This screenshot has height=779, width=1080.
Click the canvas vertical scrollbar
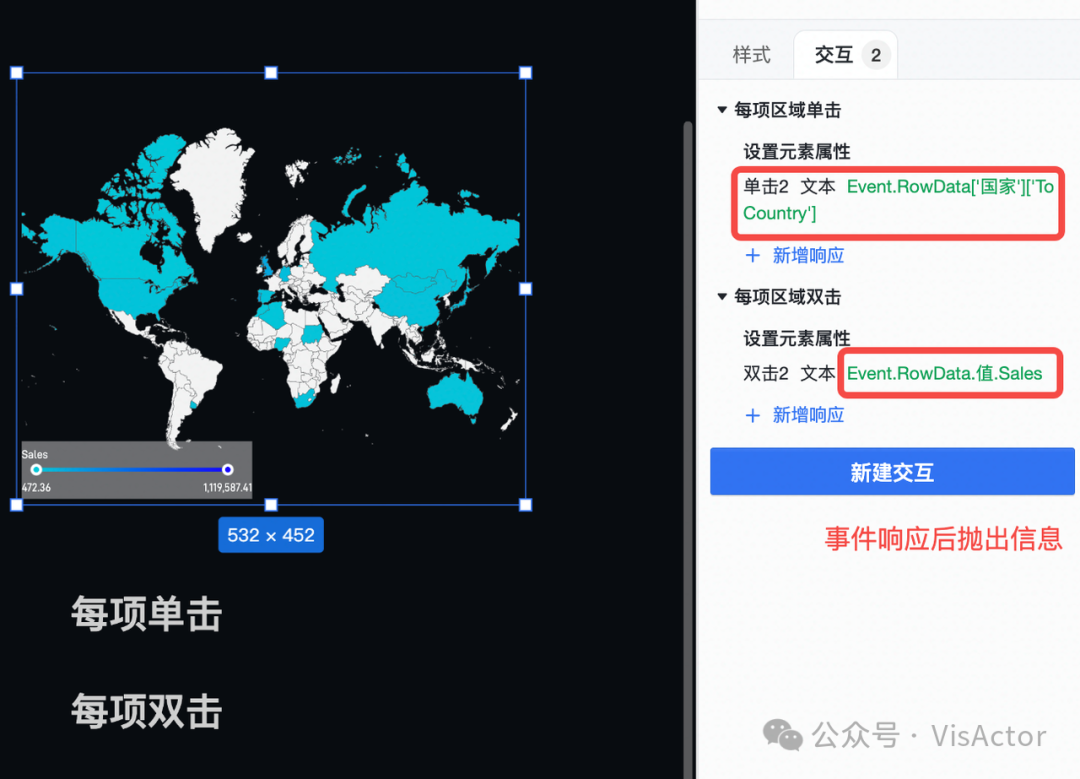click(688, 448)
